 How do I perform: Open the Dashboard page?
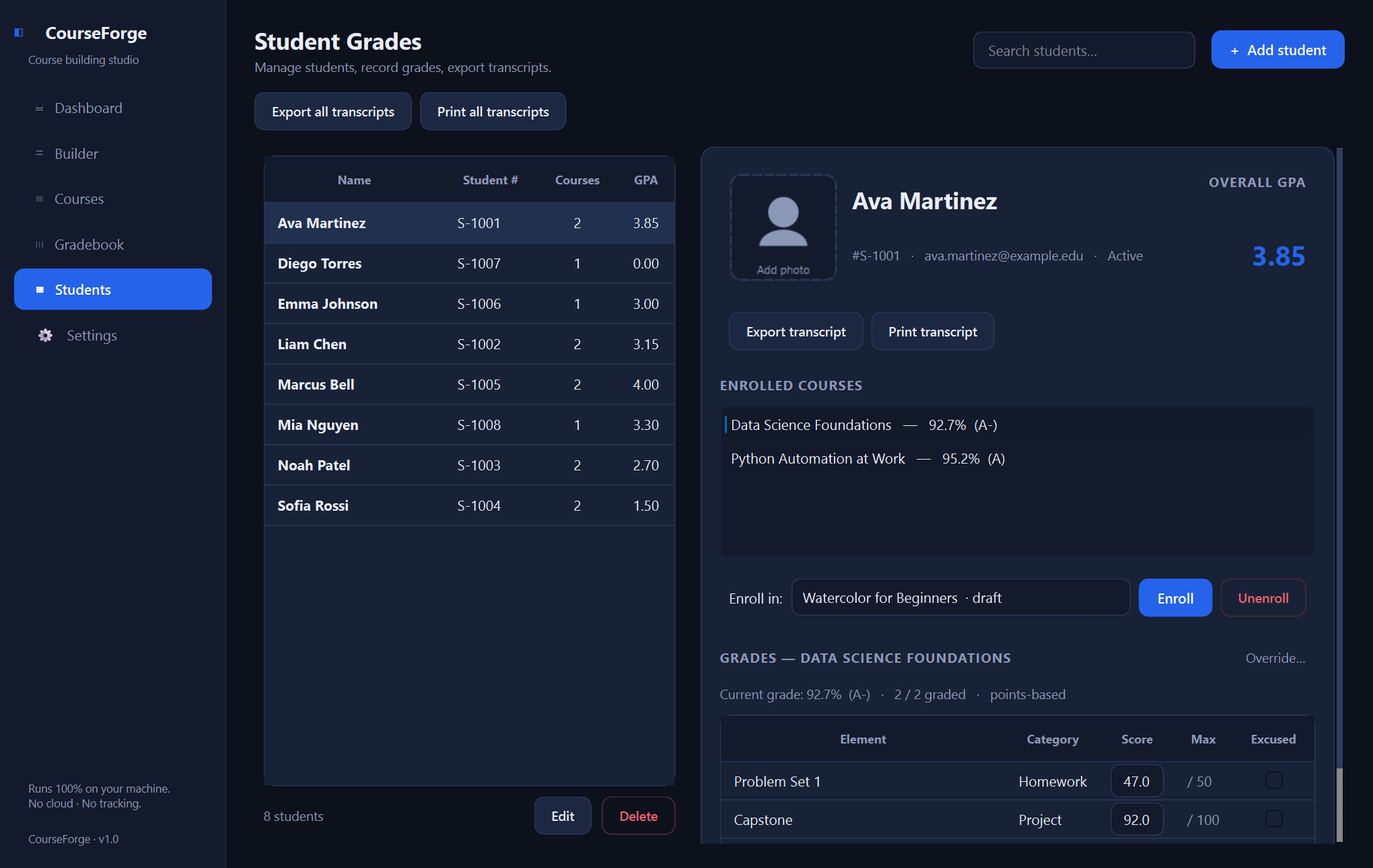(113, 108)
